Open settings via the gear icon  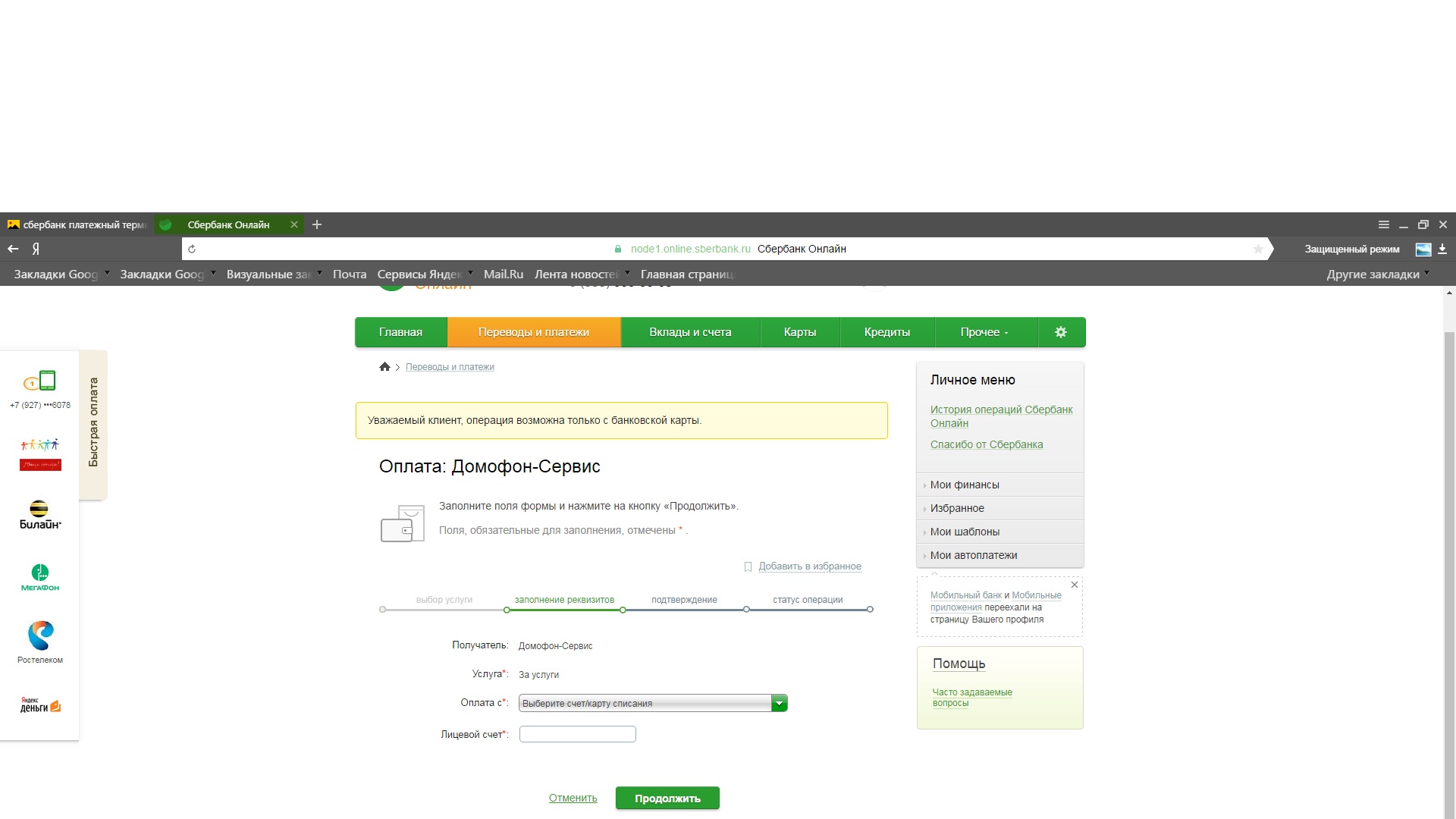1061,332
